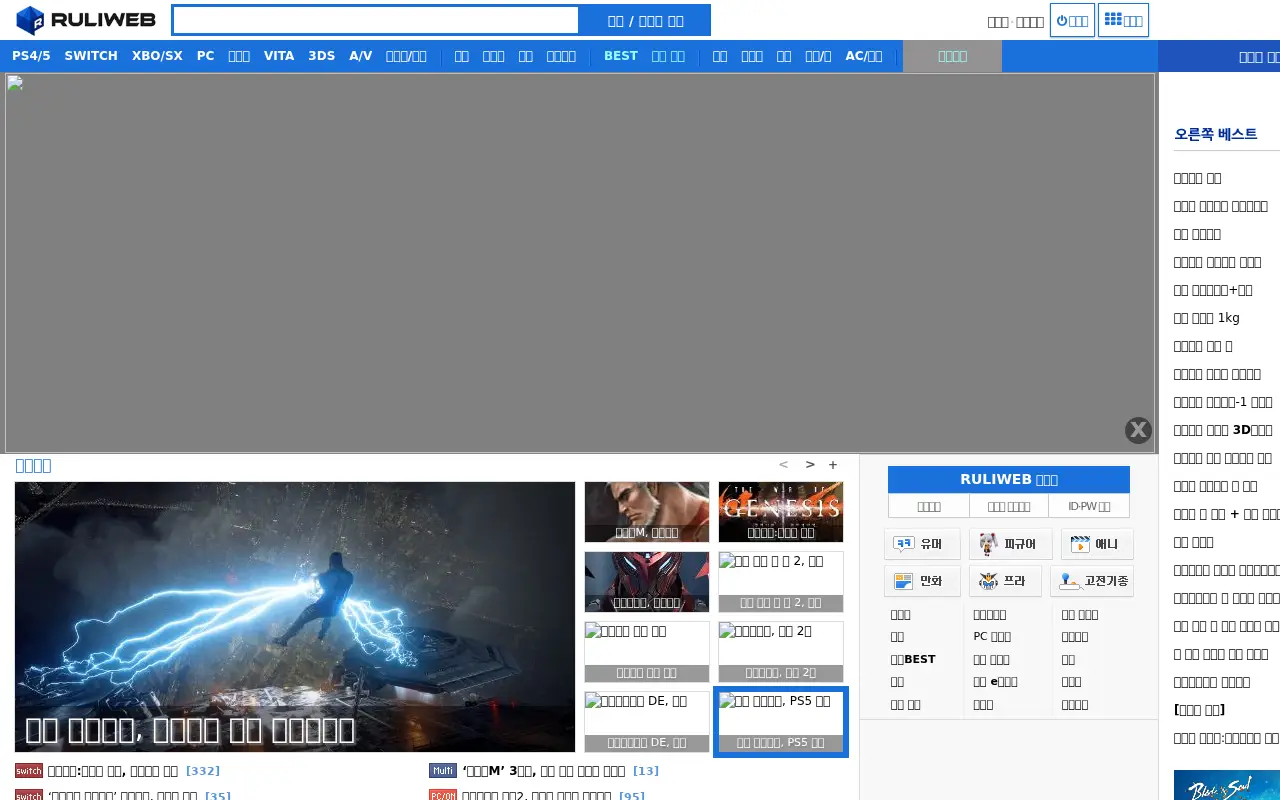This screenshot has height=800, width=1280.
Task: Open the 고전기종 joystick shortcut
Action: coord(1092,581)
